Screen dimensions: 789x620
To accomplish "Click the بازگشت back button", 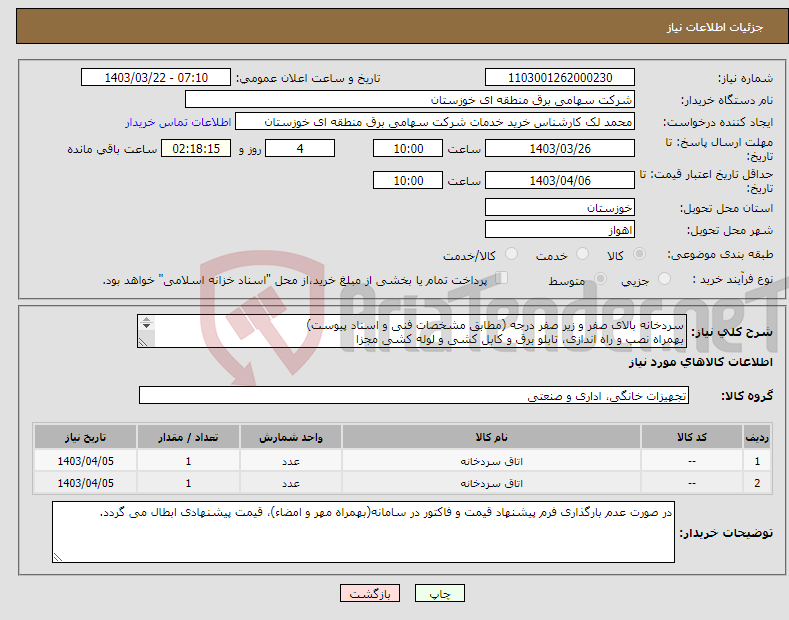I will pyautogui.click(x=370, y=593).
